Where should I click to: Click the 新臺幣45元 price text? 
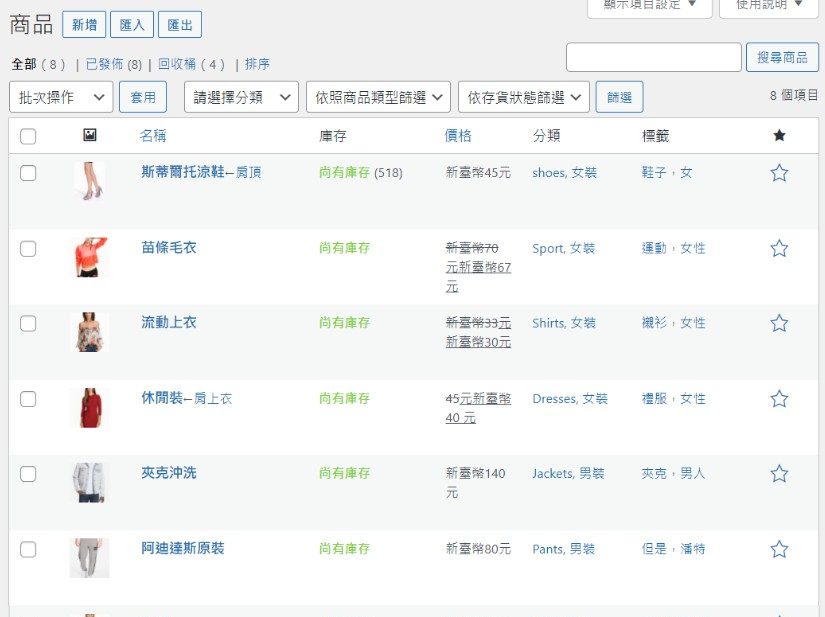478,173
